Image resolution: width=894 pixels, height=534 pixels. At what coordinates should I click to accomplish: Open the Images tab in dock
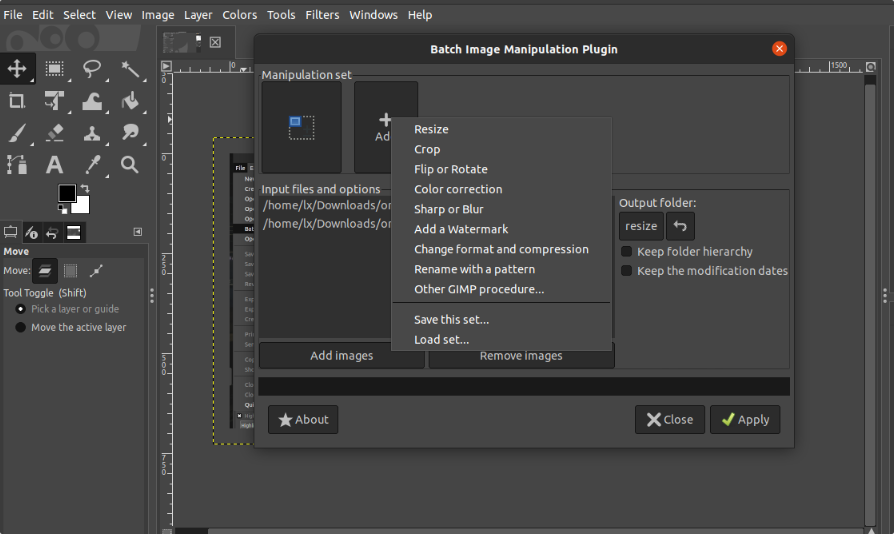[74, 232]
